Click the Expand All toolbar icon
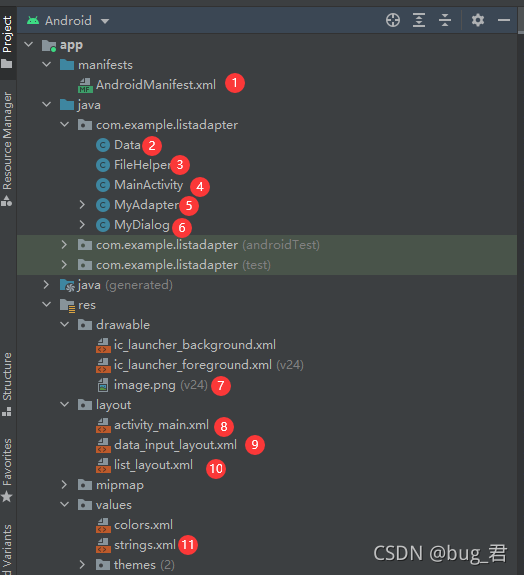Viewport: 524px width, 575px height. click(419, 20)
